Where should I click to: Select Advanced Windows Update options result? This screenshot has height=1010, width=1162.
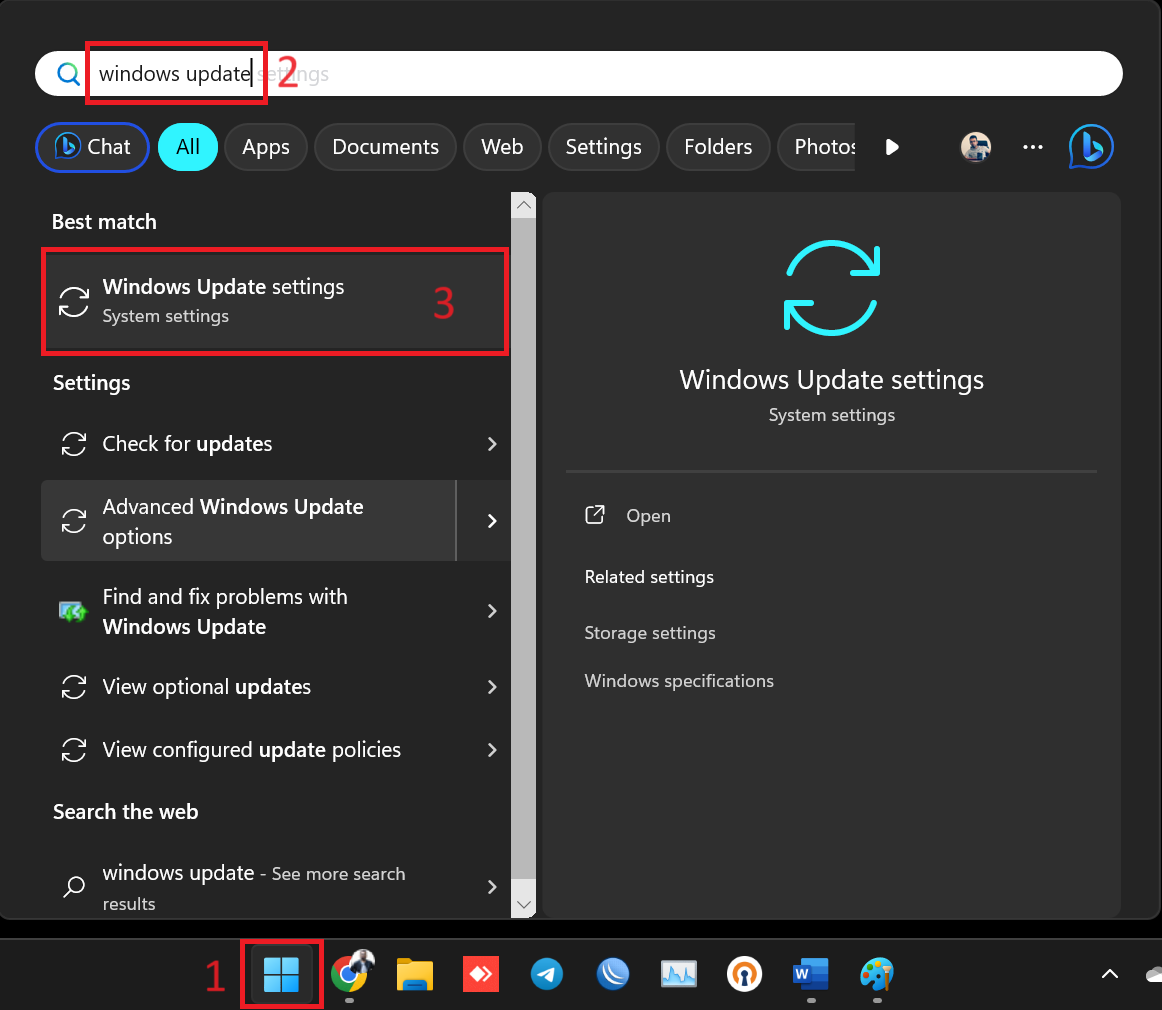pos(248,521)
